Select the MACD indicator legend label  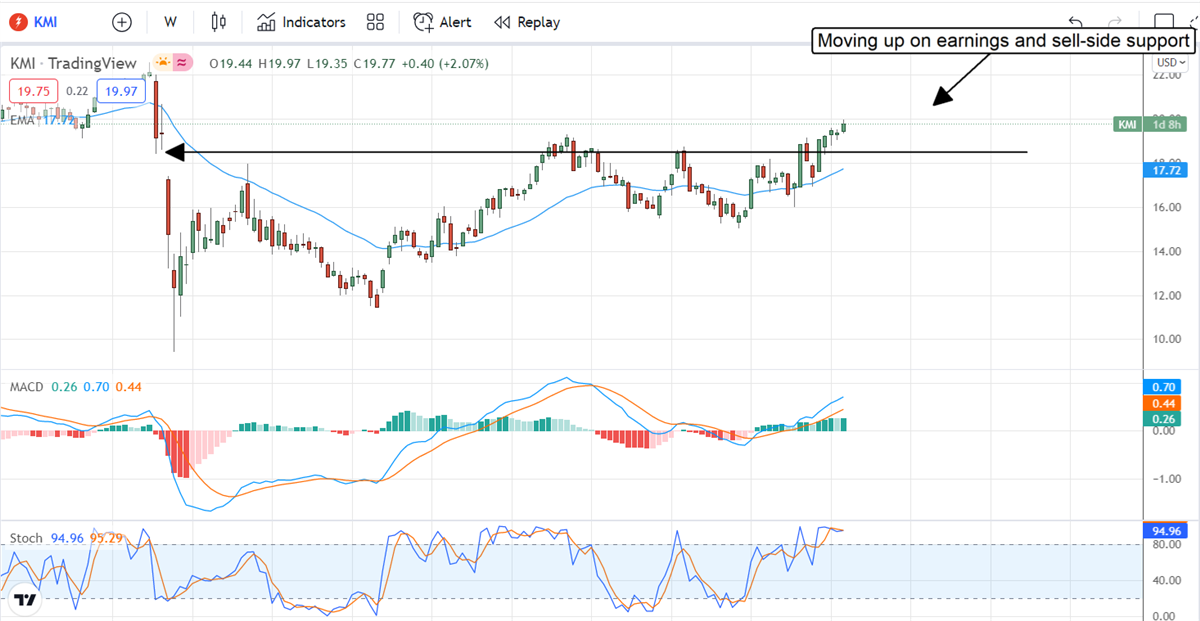(x=25, y=386)
